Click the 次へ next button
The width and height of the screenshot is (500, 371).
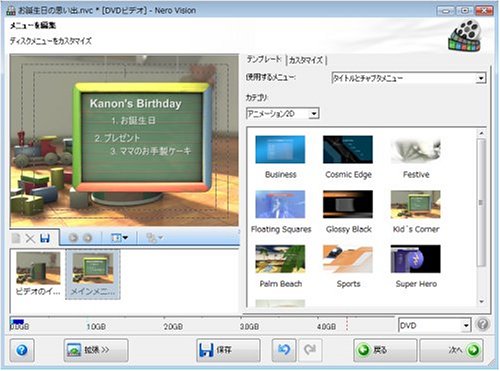click(x=451, y=350)
